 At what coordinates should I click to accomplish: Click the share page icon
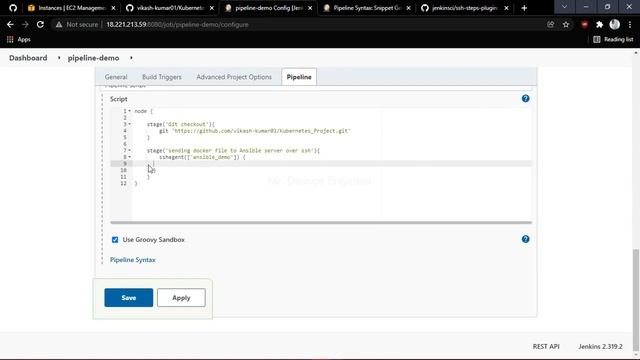551,24
